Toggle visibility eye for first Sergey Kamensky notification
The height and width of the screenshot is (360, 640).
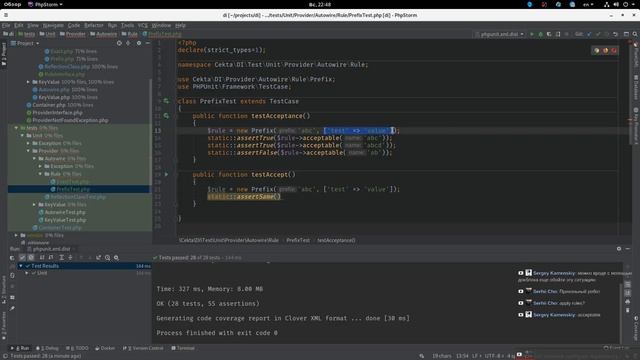(520, 273)
